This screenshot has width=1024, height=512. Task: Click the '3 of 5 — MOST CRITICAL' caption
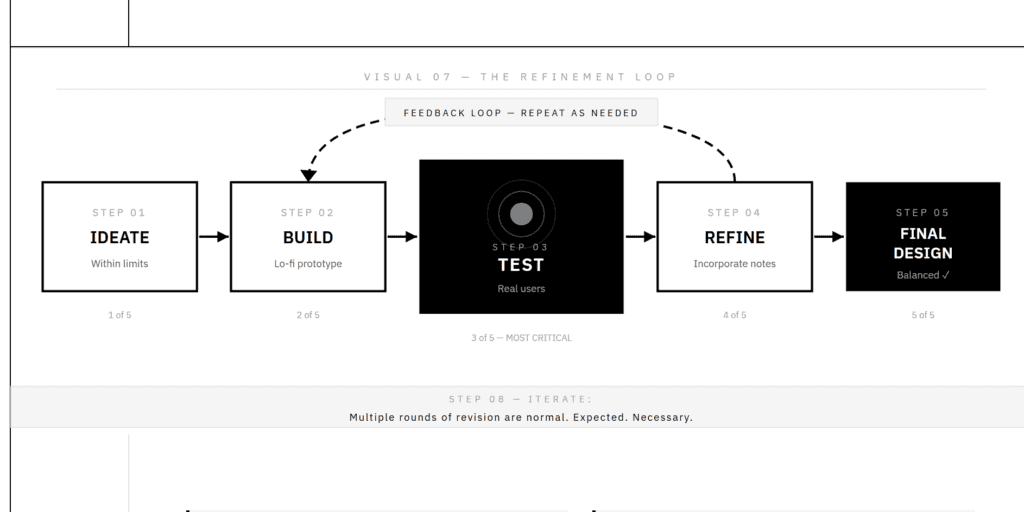click(x=521, y=338)
